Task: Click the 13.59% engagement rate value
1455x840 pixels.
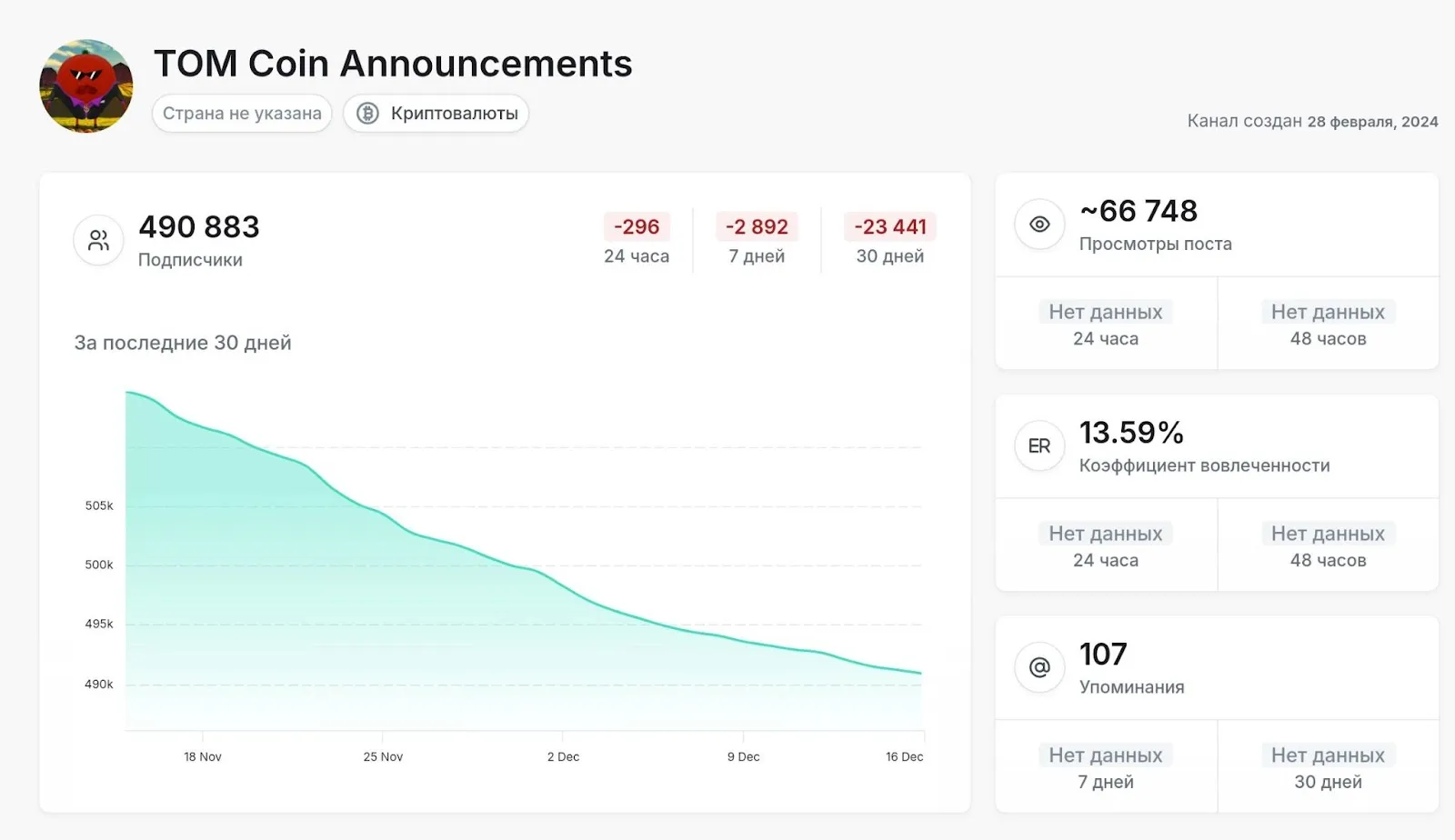Action: [x=1131, y=433]
